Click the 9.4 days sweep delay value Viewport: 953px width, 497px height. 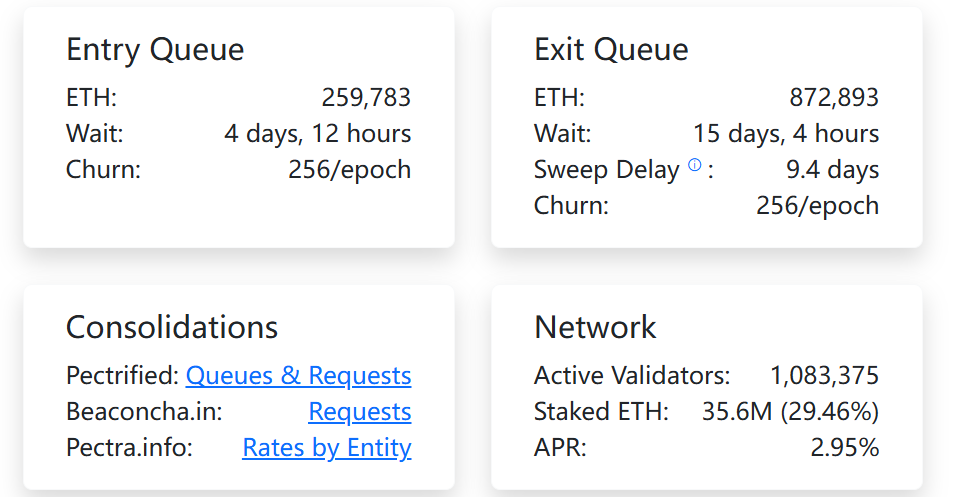click(833, 170)
